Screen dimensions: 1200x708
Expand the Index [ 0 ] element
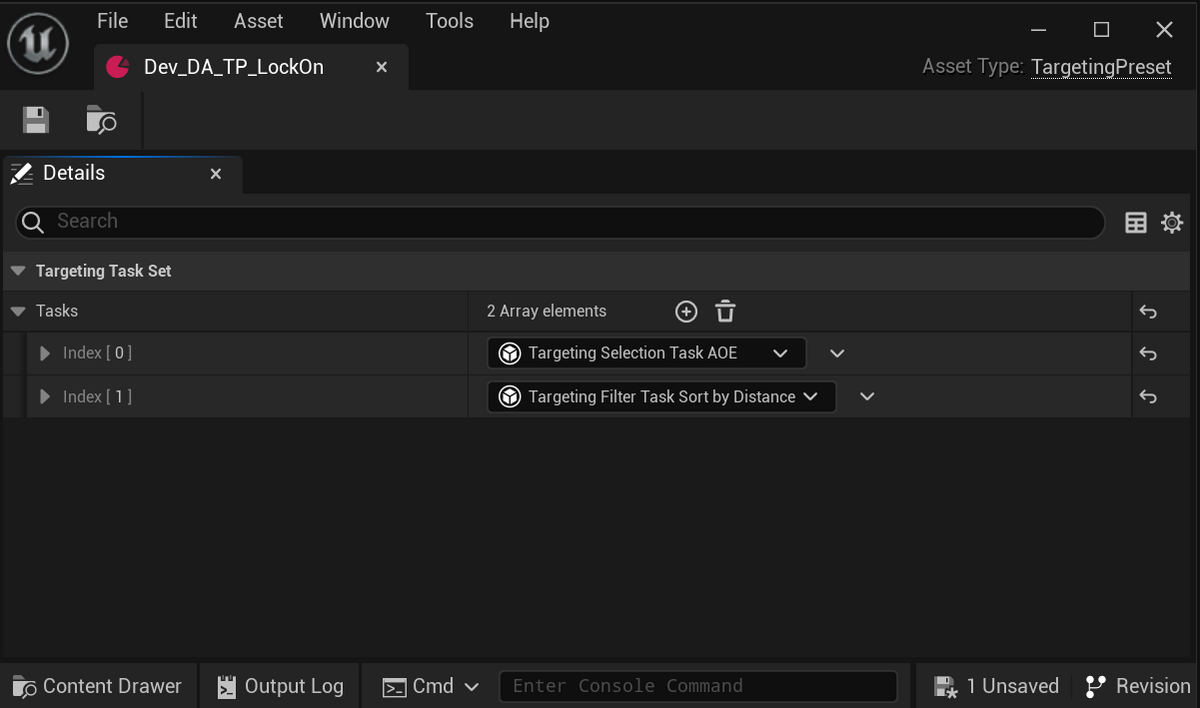pyautogui.click(x=44, y=353)
